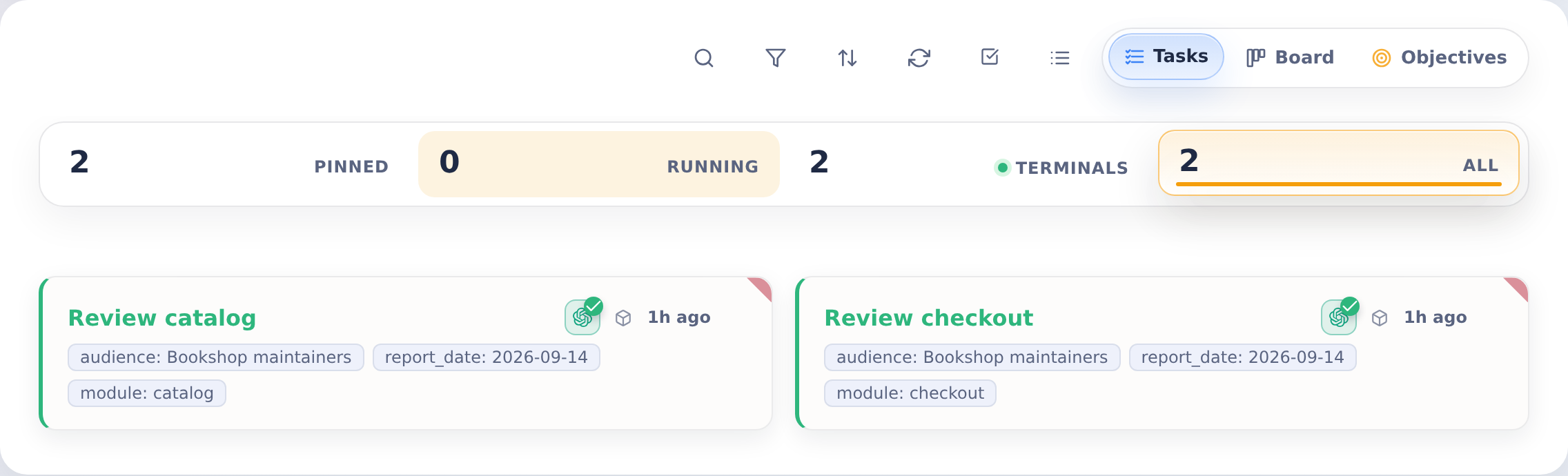The image size is (1568, 476).
Task: Select the Pinned counter filter
Action: [x=229, y=164]
